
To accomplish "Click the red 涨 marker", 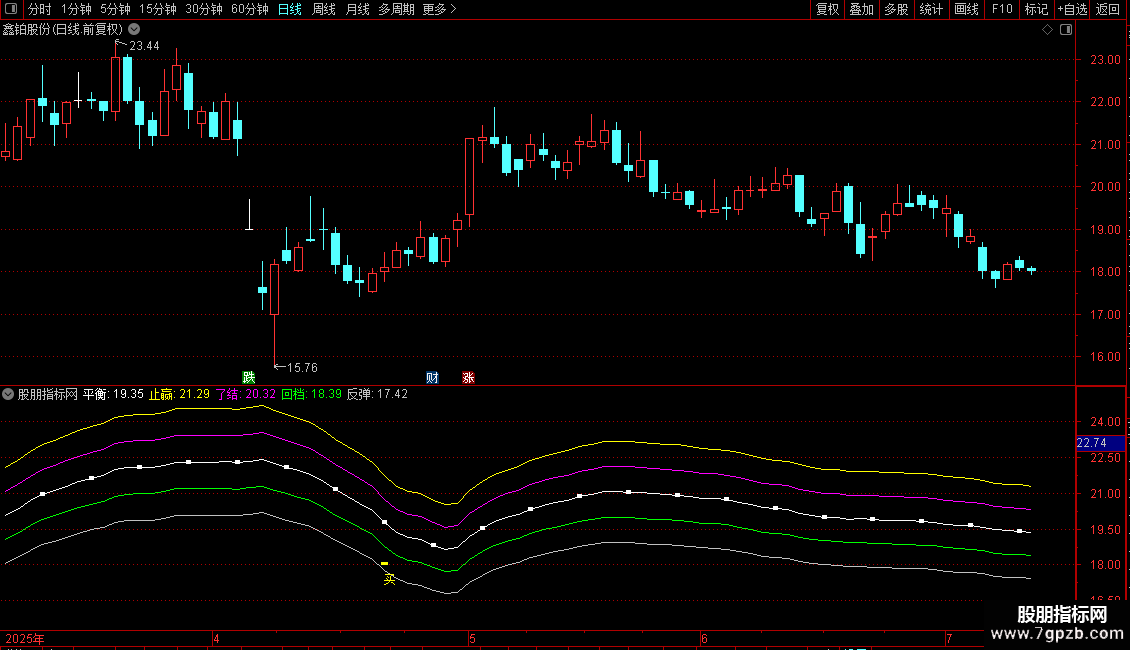I will (468, 377).
